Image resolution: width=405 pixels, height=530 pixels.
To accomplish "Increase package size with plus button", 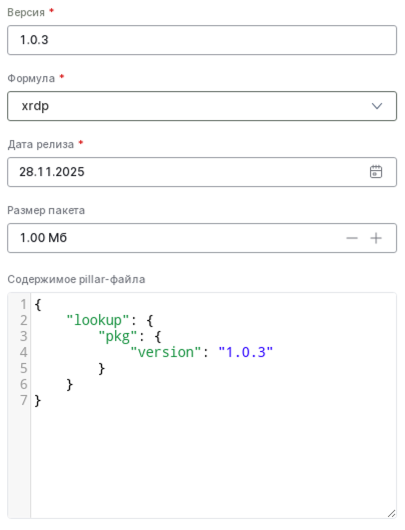I will (x=376, y=238).
